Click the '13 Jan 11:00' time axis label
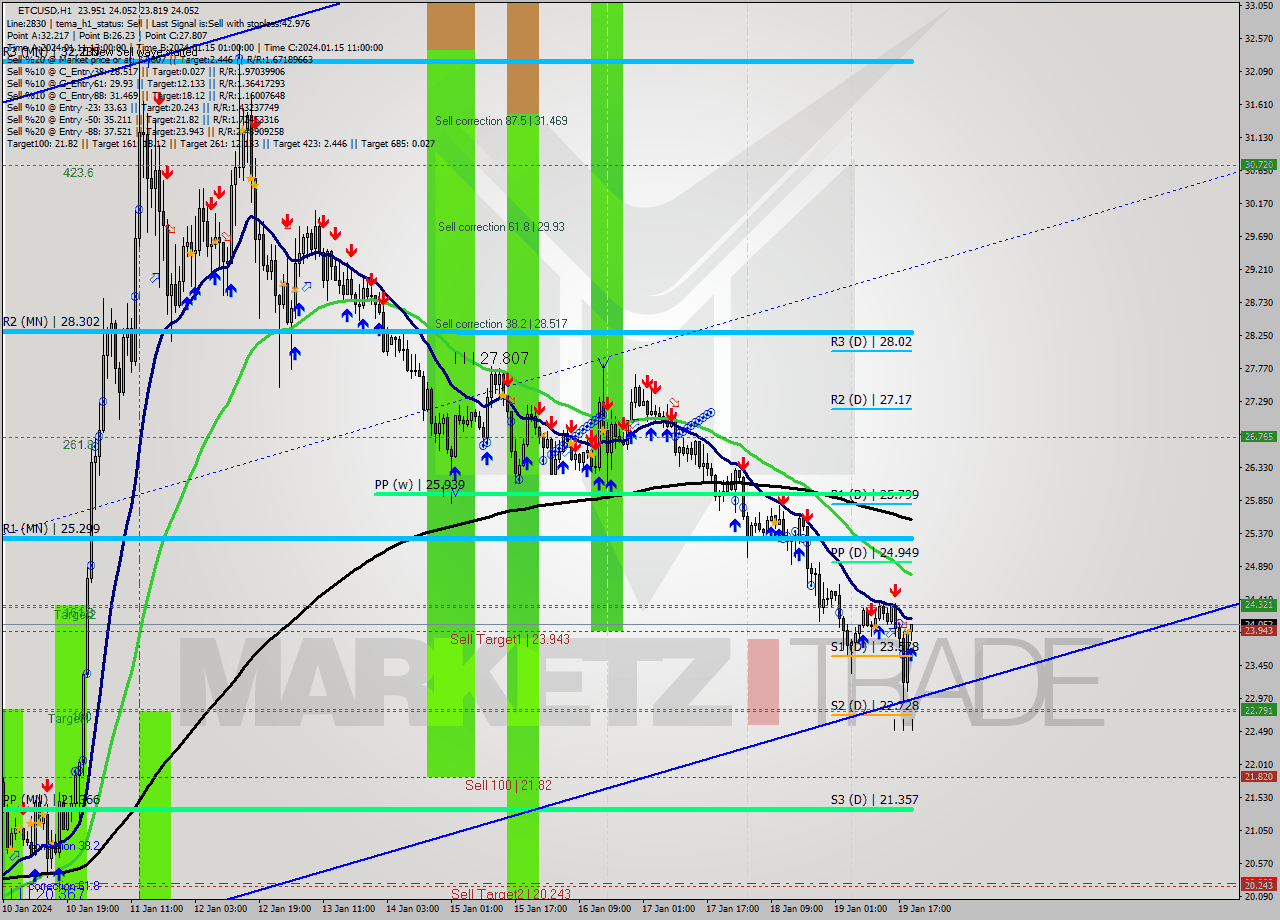 coord(350,910)
